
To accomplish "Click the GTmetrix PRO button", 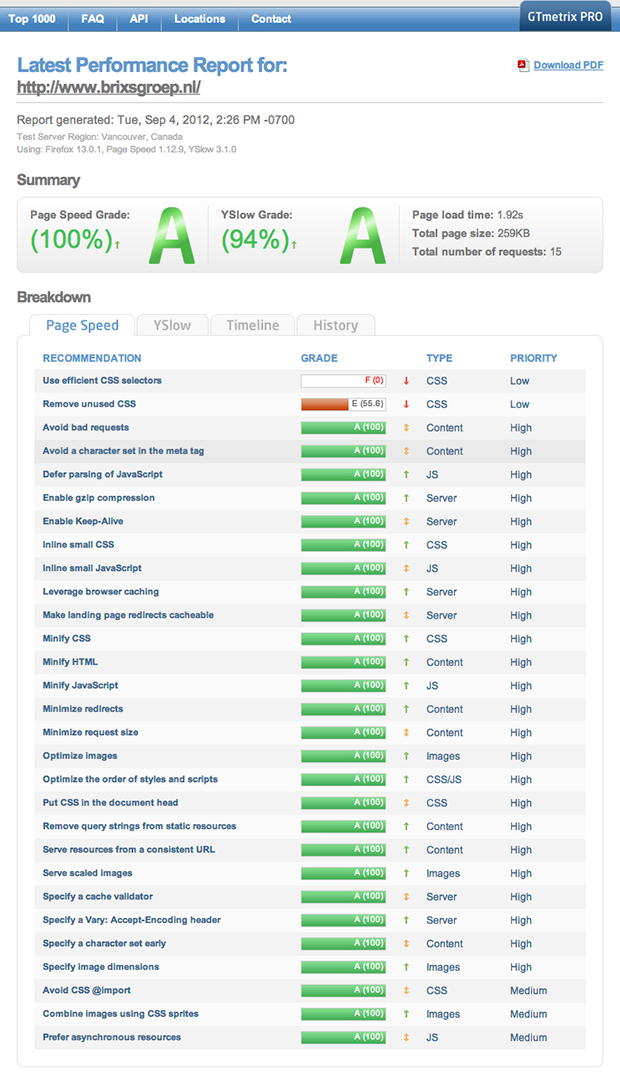I will [x=565, y=17].
